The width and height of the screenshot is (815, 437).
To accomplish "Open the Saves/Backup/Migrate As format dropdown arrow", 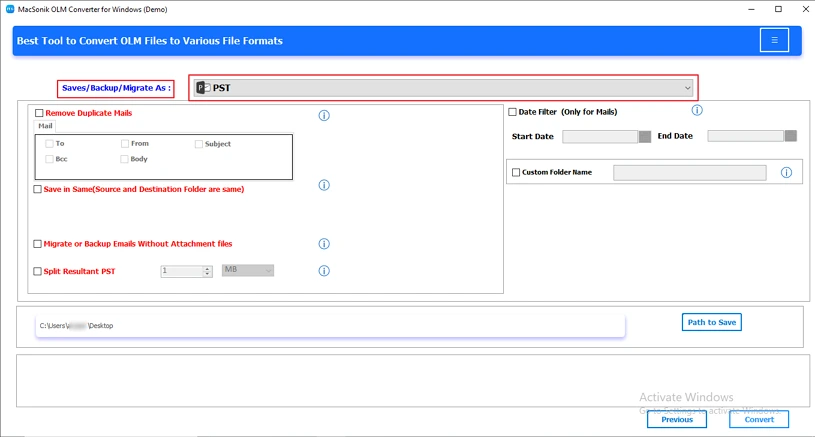I will coord(687,88).
